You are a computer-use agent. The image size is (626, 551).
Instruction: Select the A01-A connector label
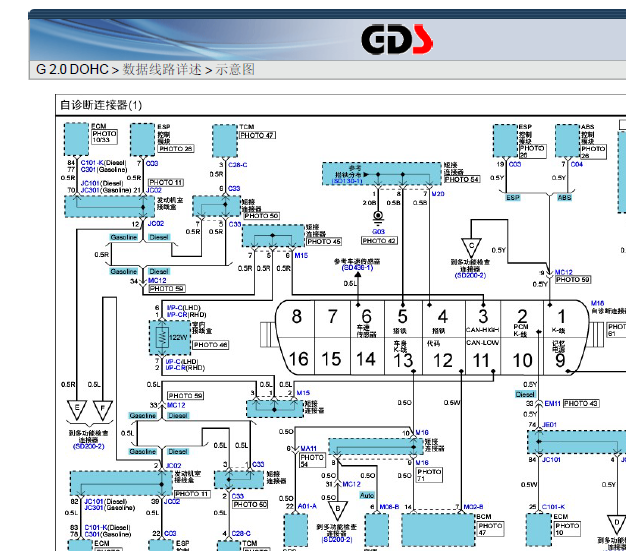point(307,507)
